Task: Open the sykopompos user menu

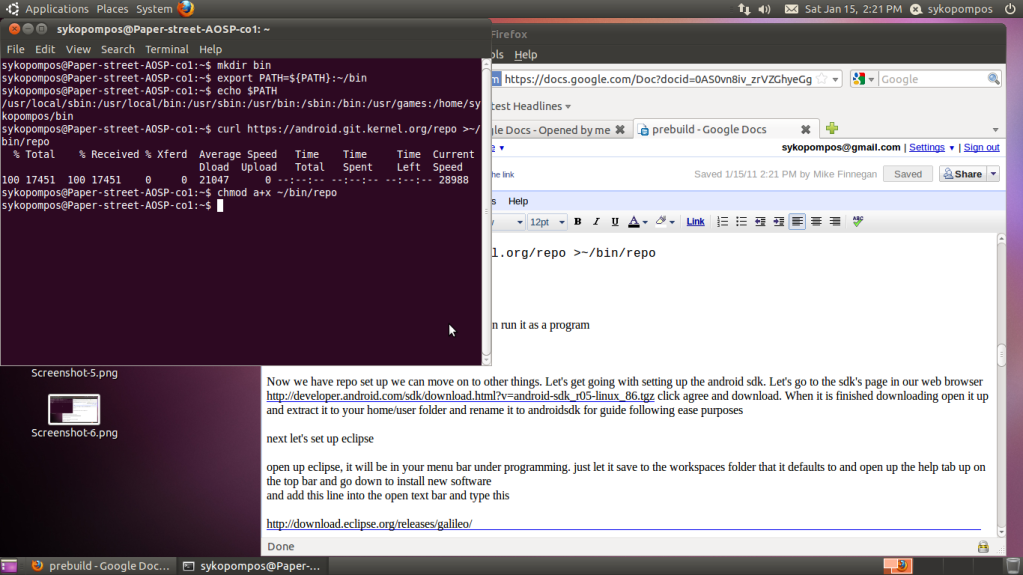Action: point(953,9)
